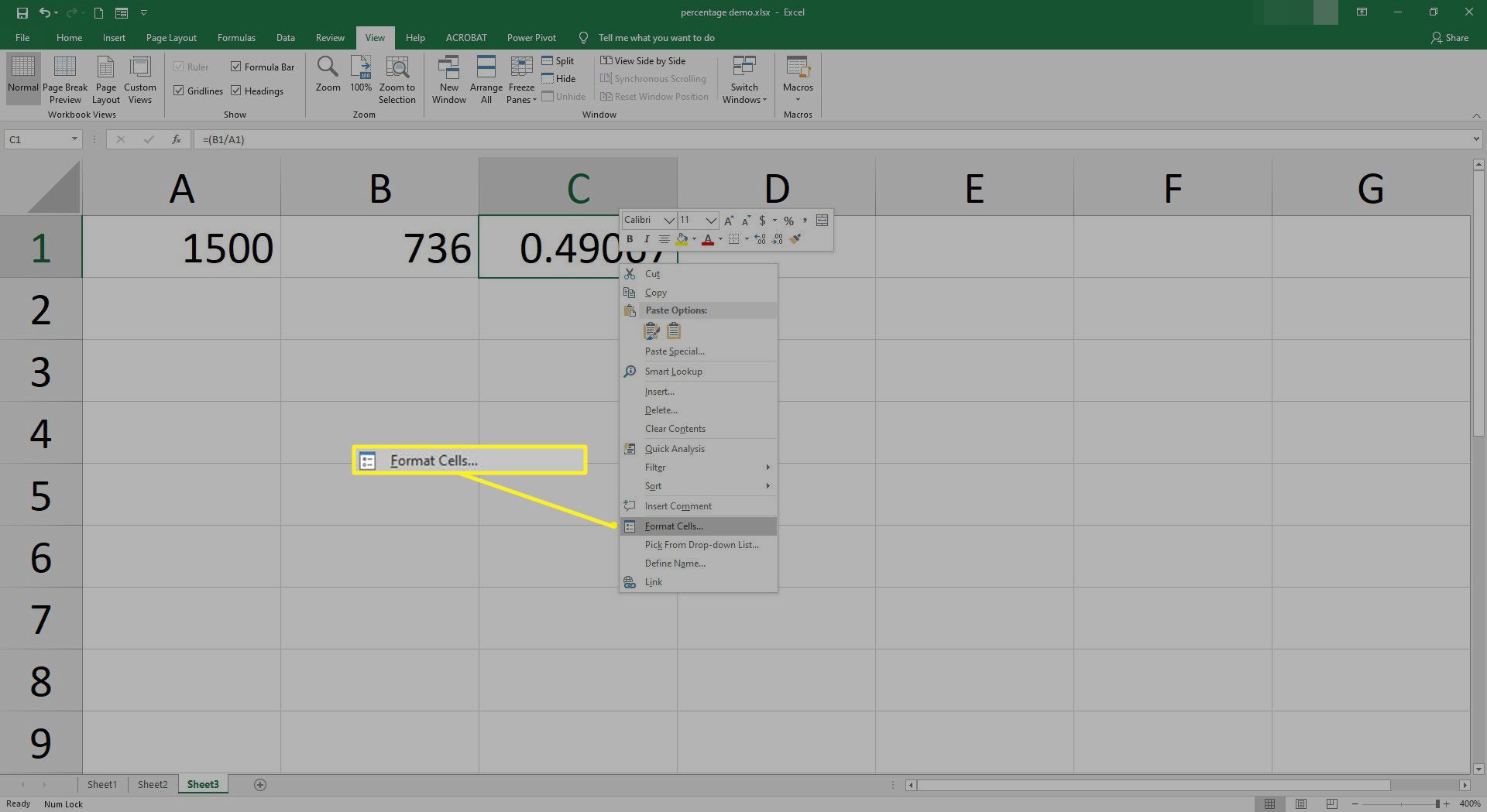This screenshot has height=812, width=1487.
Task: Click Split window button
Action: tap(558, 60)
